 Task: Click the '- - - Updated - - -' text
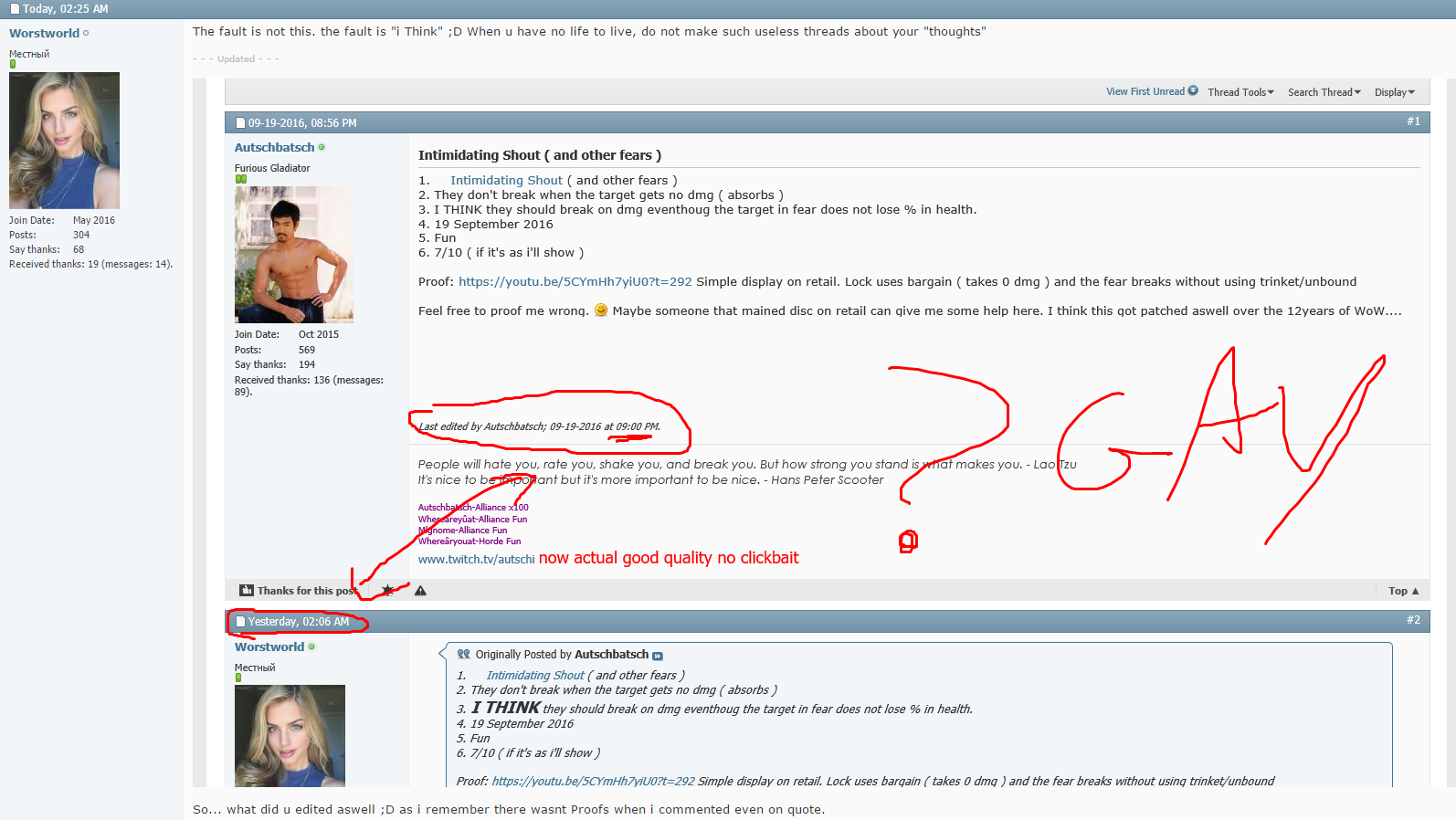236,59
